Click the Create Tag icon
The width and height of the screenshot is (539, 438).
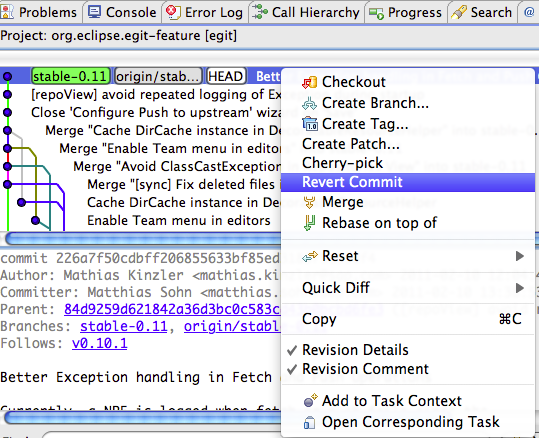coord(310,124)
